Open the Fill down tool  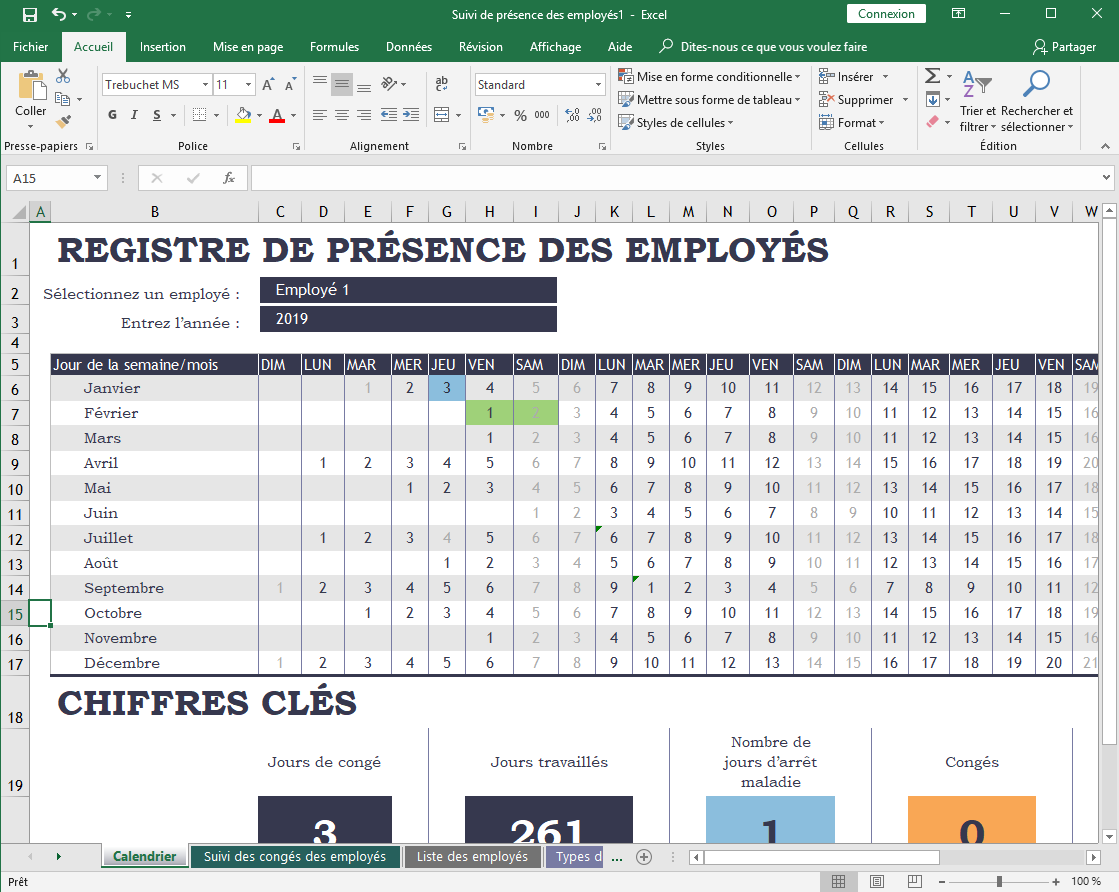[932, 99]
